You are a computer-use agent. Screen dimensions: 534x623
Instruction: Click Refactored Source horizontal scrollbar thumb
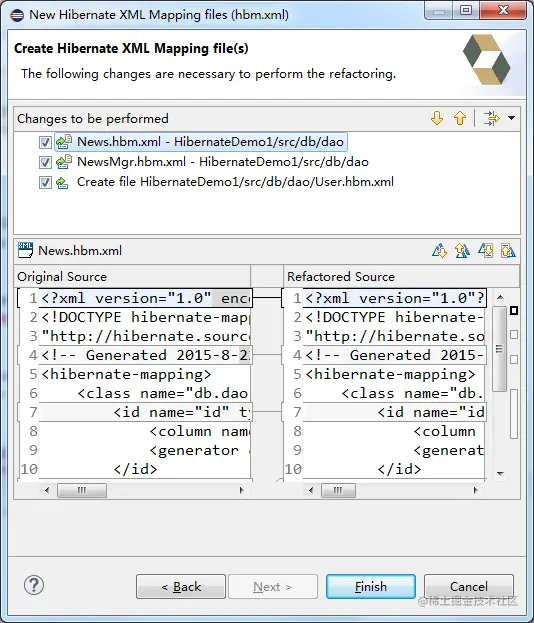(x=338, y=490)
